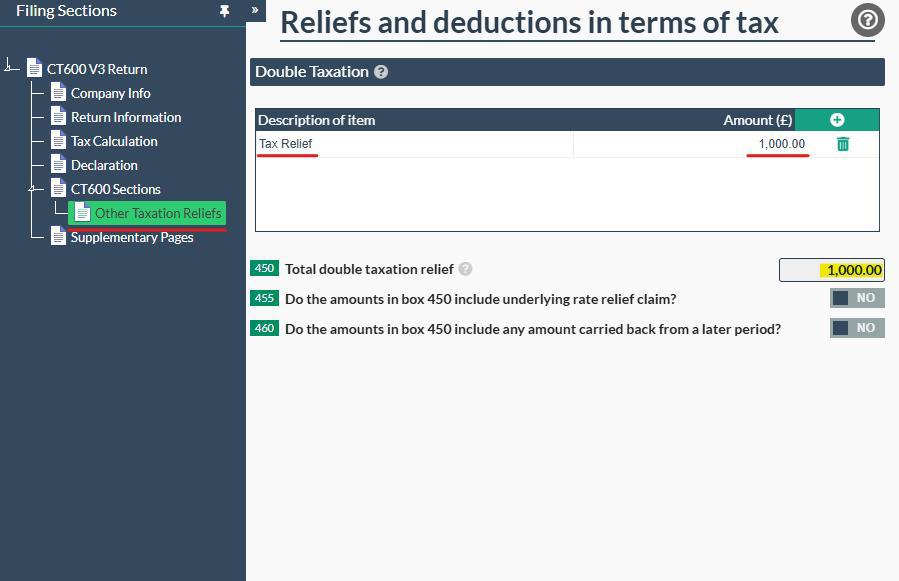Collapse sidebar with double chevron icon
Image resolution: width=899 pixels, height=581 pixels.
[x=255, y=10]
